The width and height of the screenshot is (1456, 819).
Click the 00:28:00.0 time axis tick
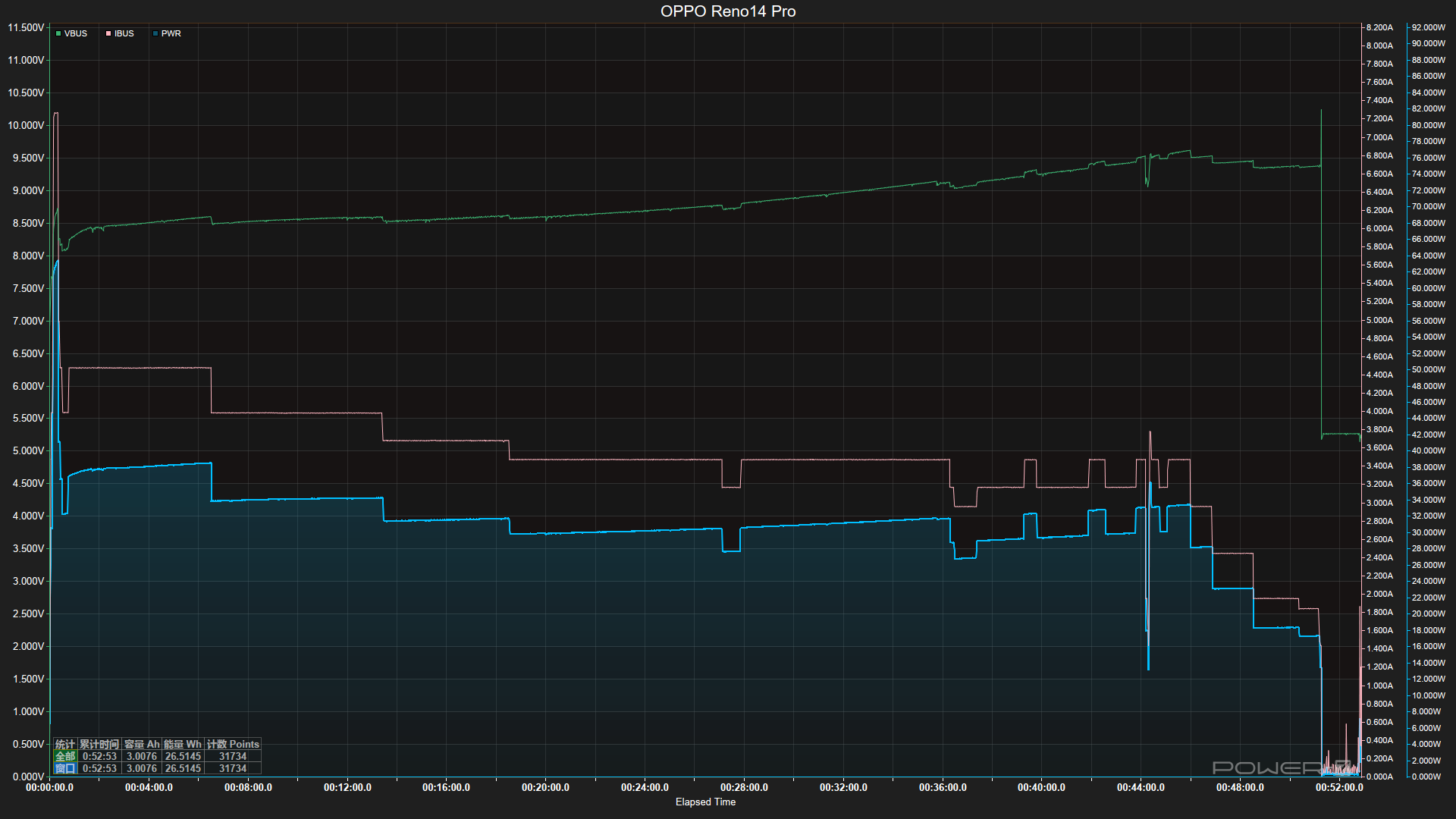point(744,787)
